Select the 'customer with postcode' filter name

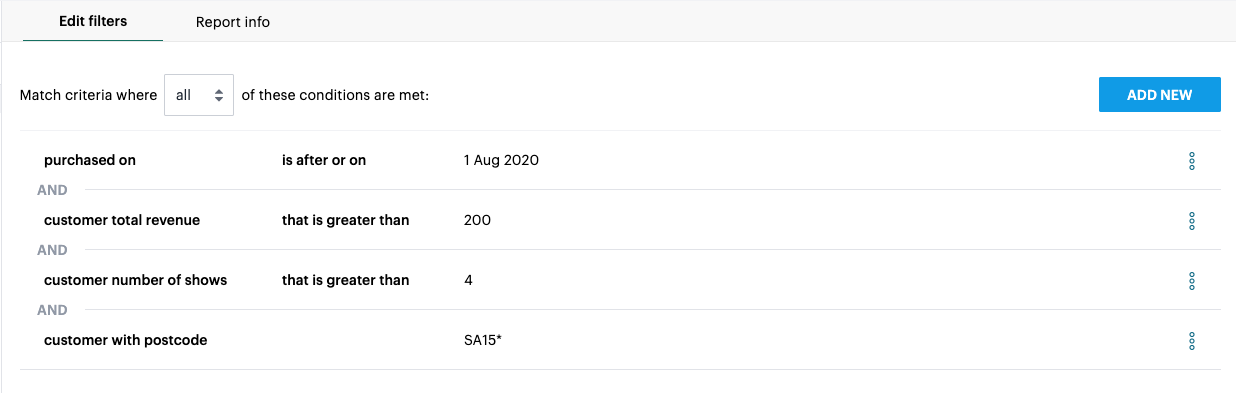[126, 340]
